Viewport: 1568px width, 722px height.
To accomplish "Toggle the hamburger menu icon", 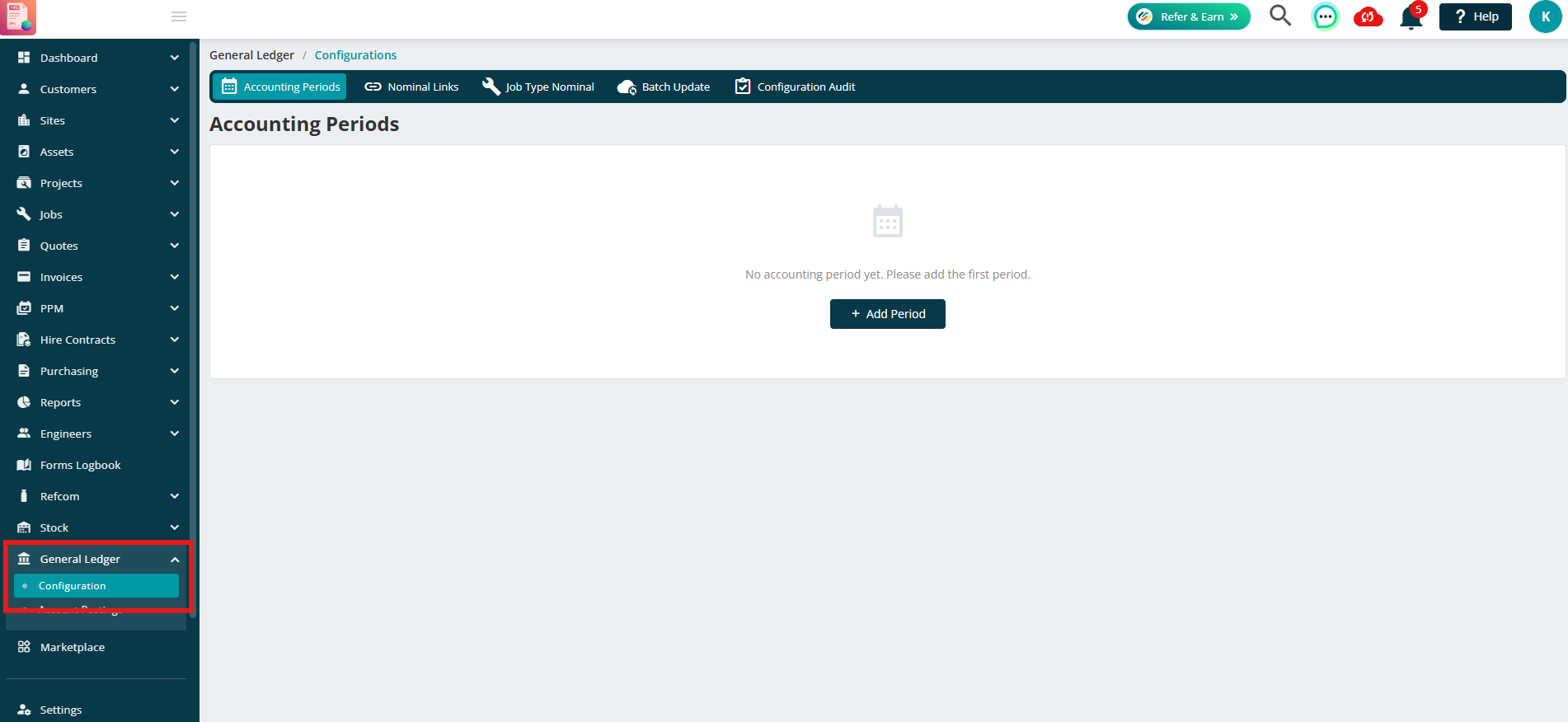I will 179,16.
